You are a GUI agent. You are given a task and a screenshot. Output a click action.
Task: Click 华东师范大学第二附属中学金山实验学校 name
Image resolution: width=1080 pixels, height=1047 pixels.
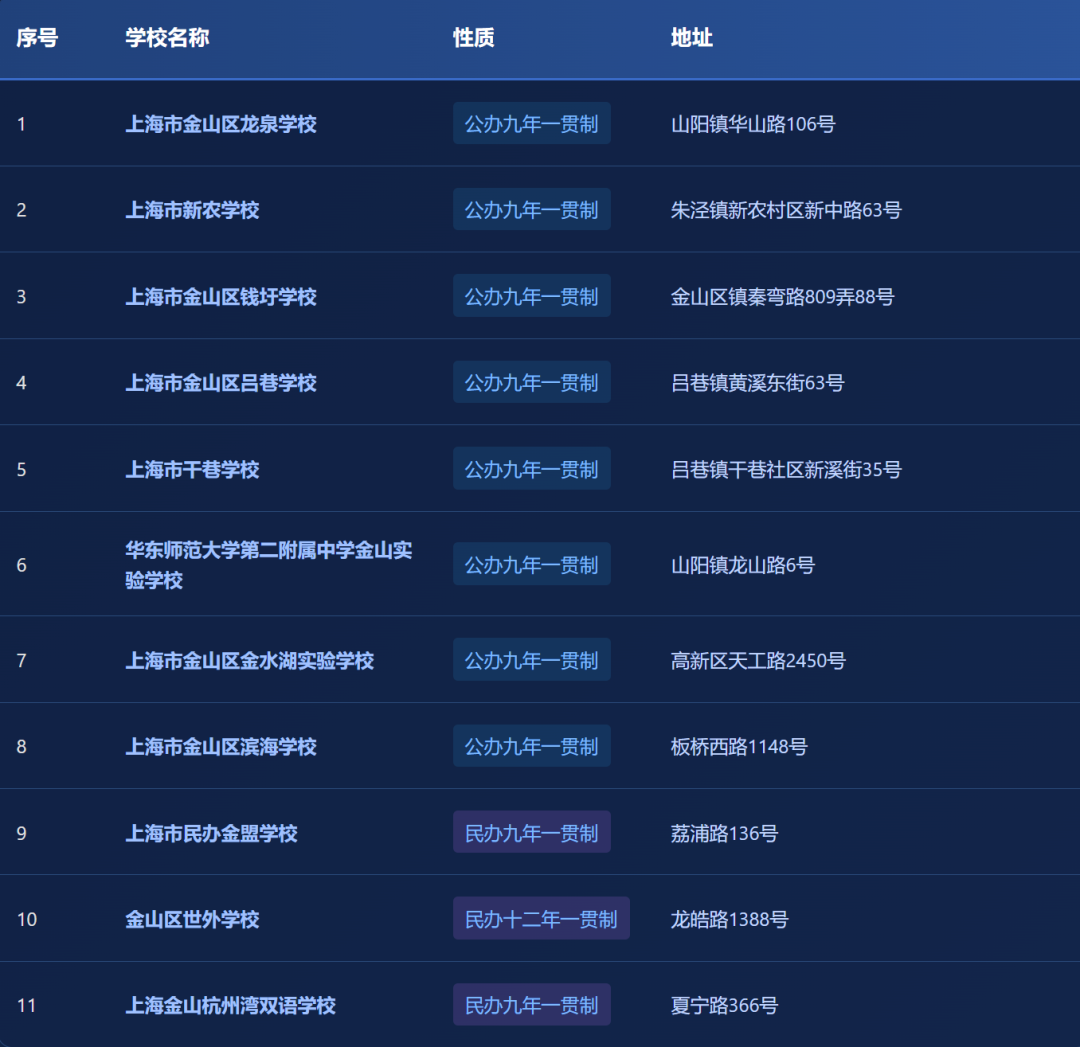(268, 565)
